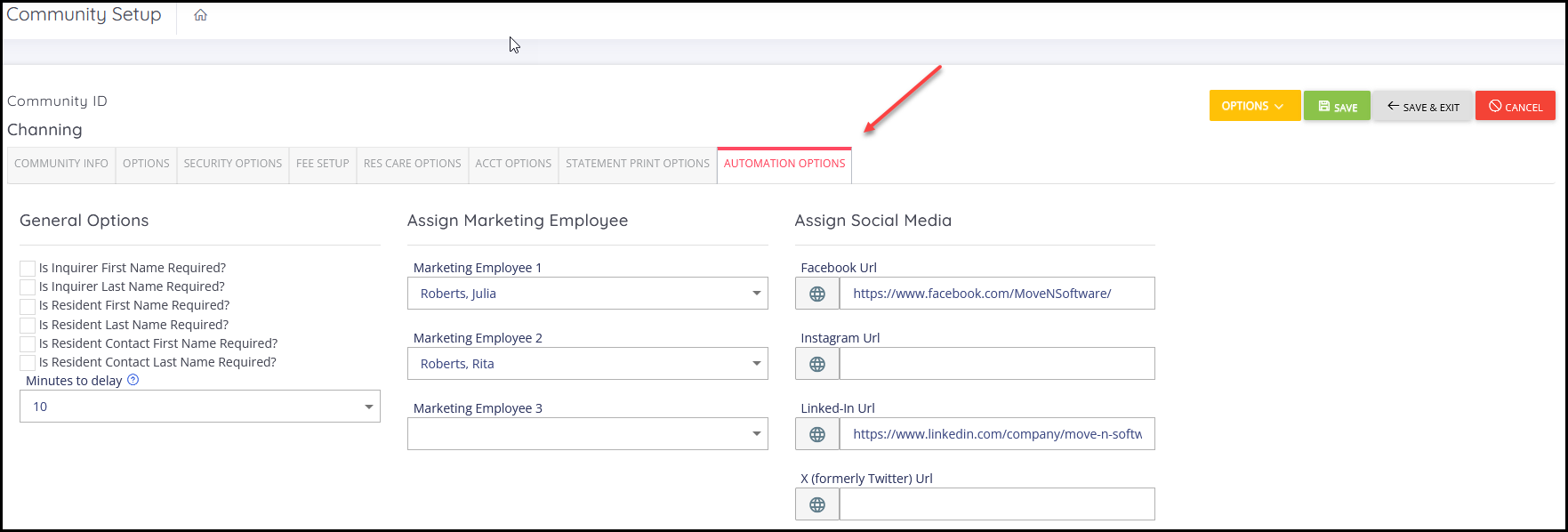Viewport: 1568px width, 532px height.
Task: Click the globe icon next to Facebook Url
Action: 817,294
